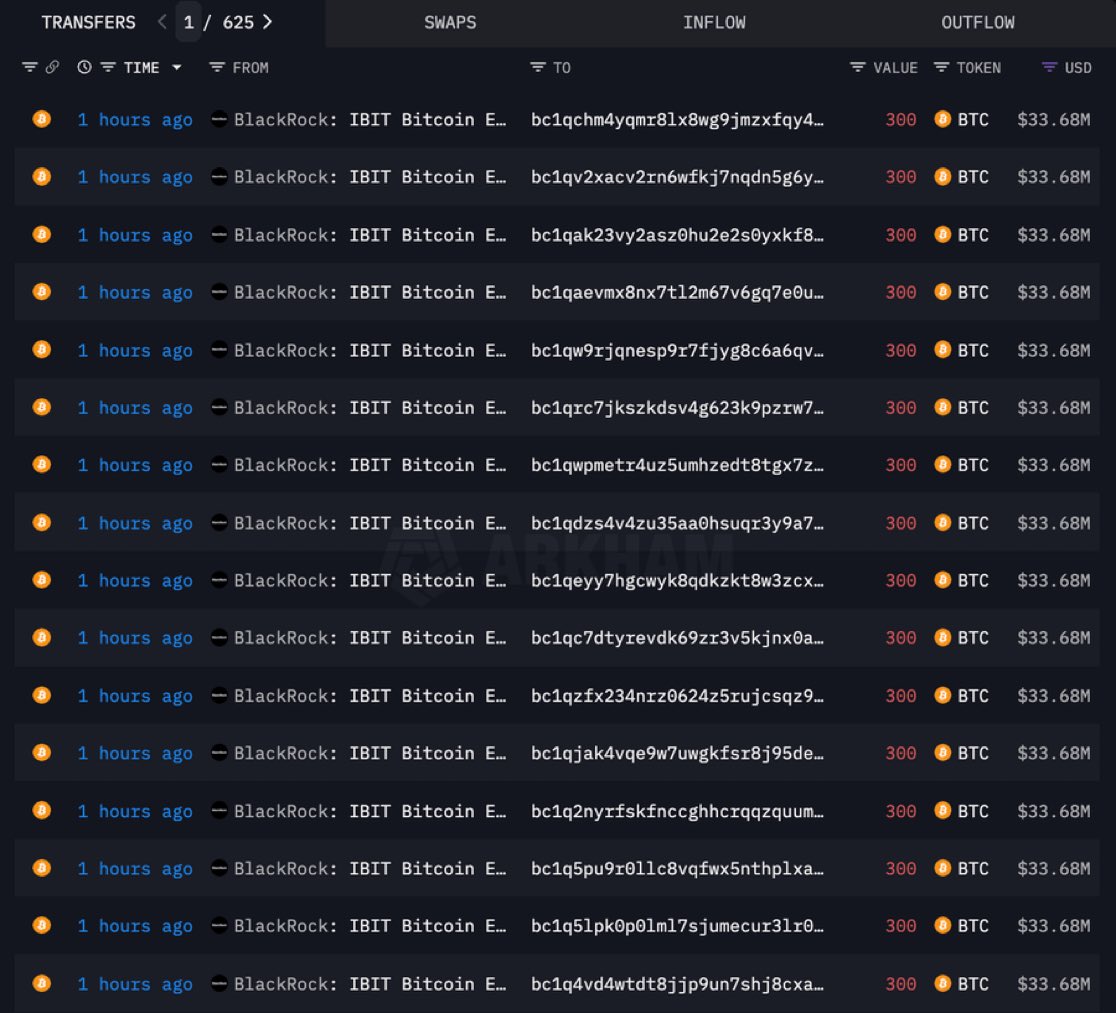Open the FROM column filter

[x=216, y=67]
